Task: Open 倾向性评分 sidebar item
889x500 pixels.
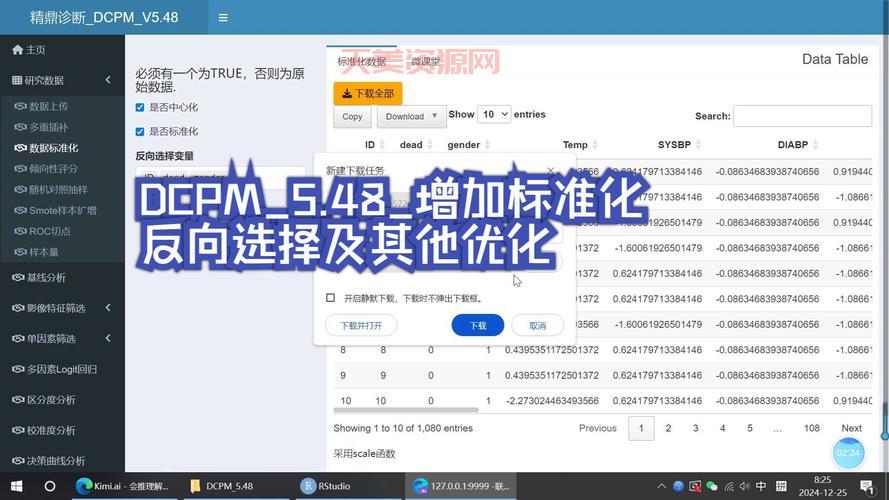Action: (x=46, y=168)
